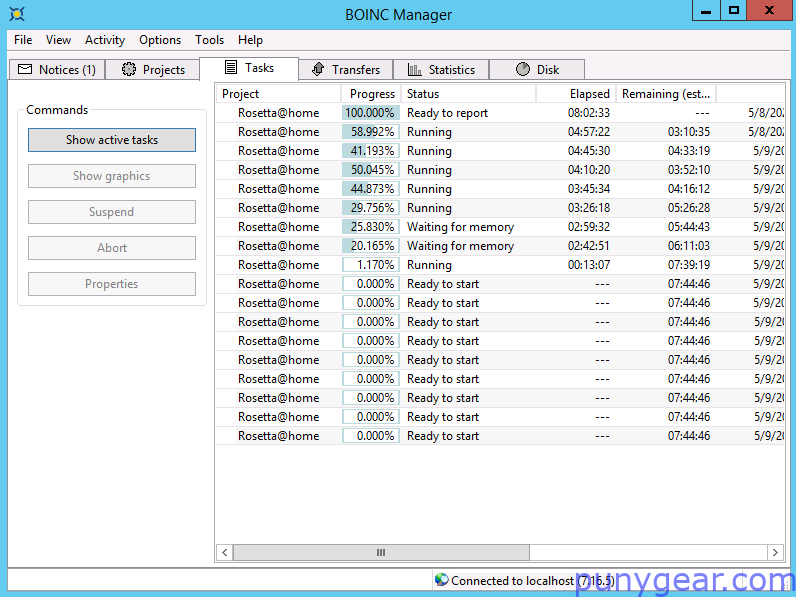Open the View menu
The height and width of the screenshot is (597, 796).
click(58, 40)
